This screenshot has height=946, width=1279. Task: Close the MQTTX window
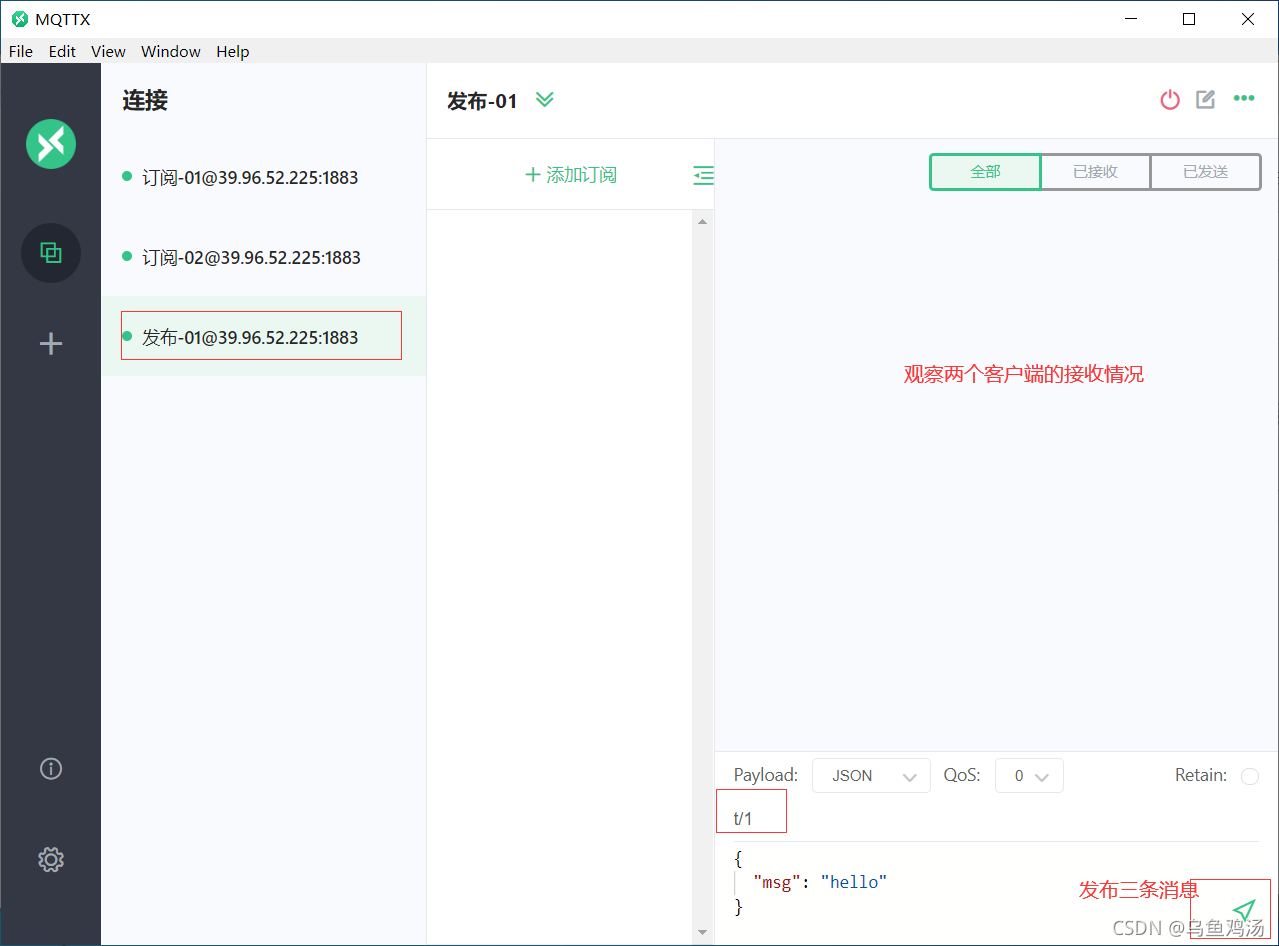pos(1248,19)
